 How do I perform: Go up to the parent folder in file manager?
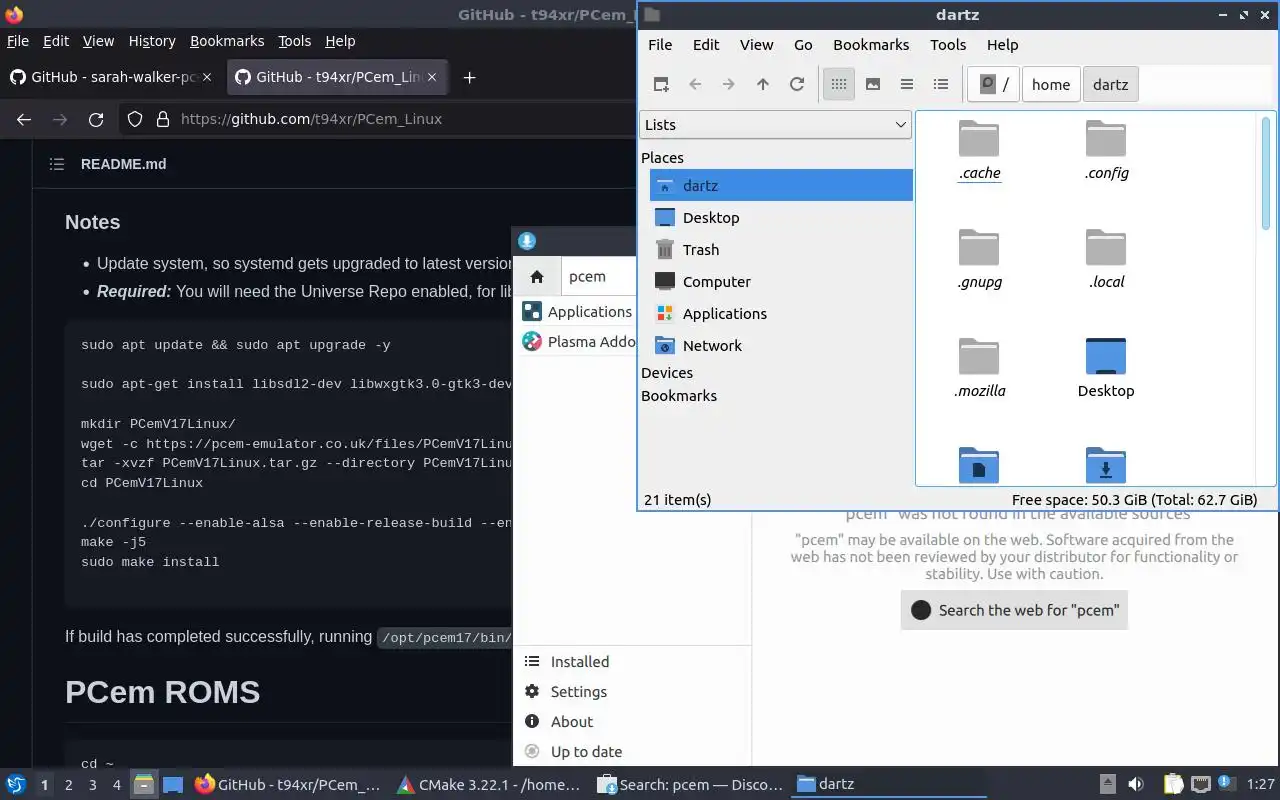pyautogui.click(x=763, y=85)
